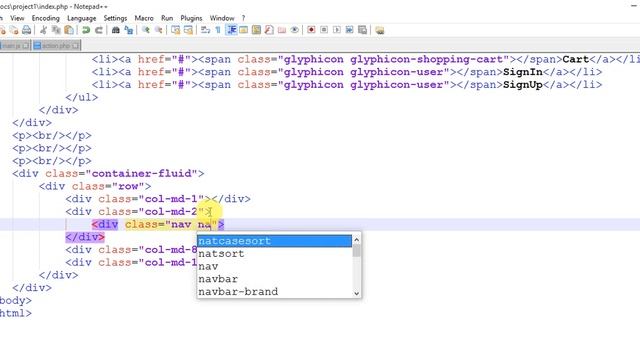Toggle file Monitoring eye icon

pyautogui.click(x=294, y=30)
